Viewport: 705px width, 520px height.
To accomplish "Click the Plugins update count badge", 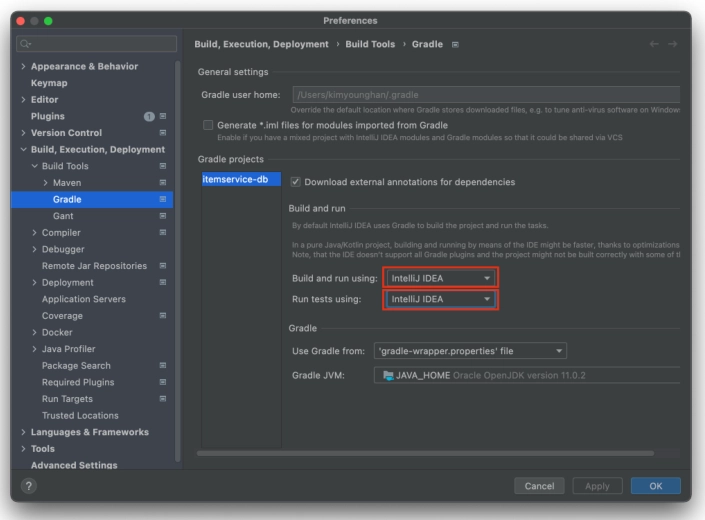I will (x=149, y=116).
